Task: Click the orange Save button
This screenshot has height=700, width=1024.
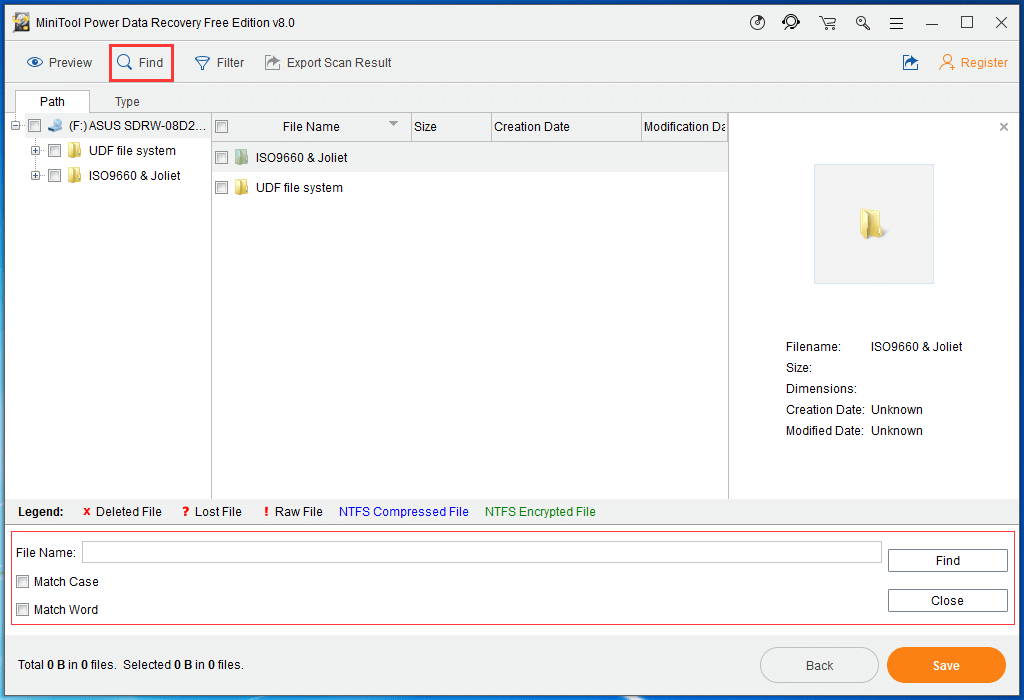Action: (945, 665)
